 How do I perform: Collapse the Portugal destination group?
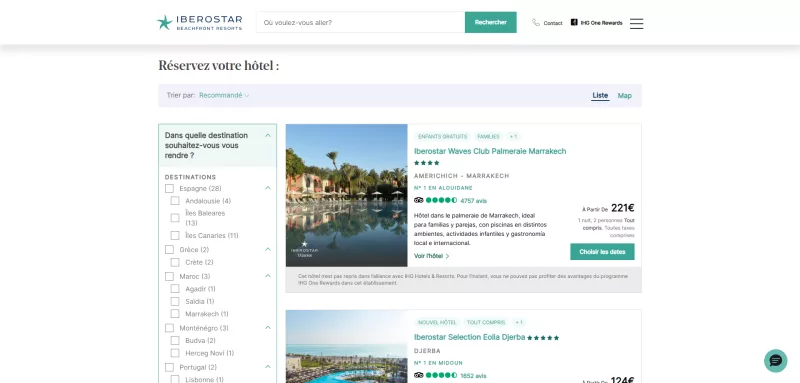coord(268,367)
